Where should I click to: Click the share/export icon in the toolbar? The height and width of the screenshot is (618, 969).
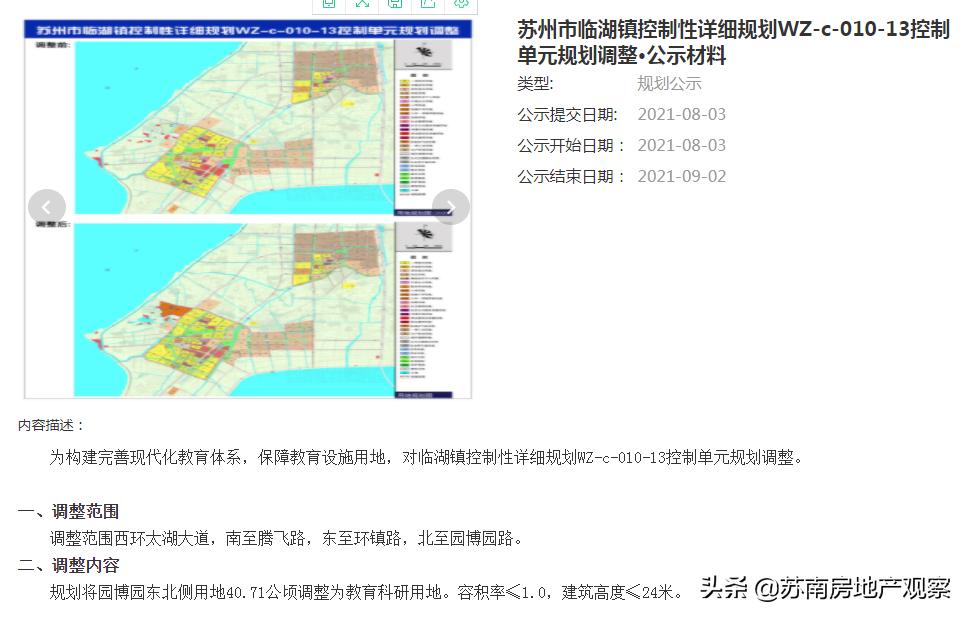(428, 6)
